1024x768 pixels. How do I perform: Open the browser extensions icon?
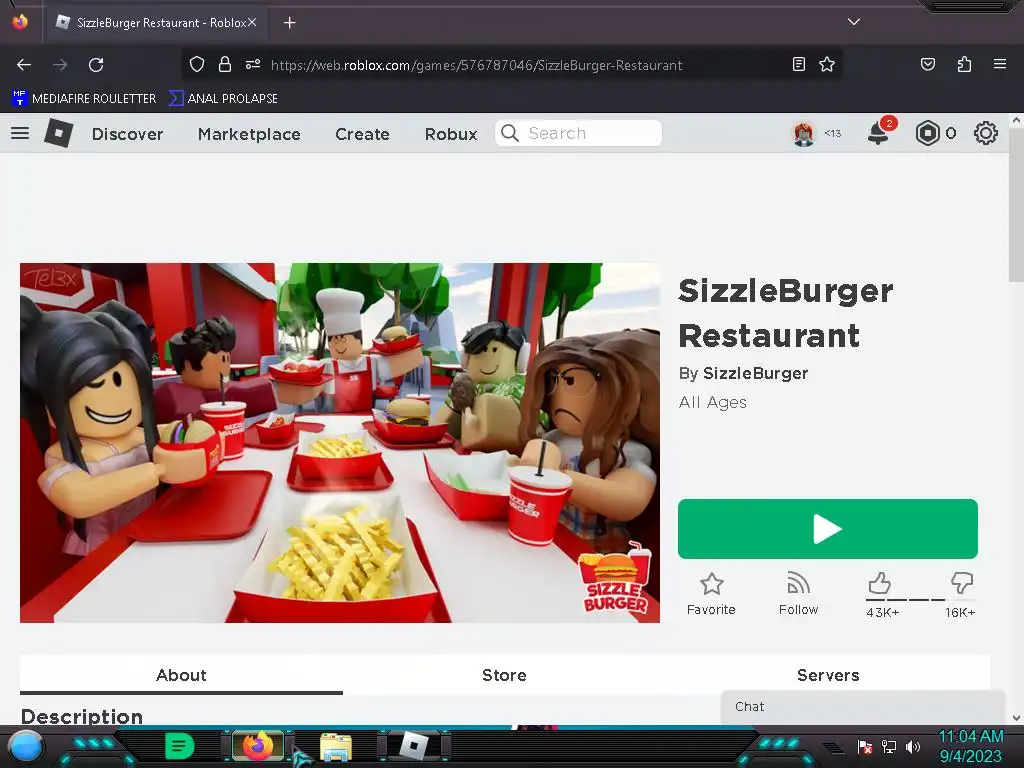[964, 64]
